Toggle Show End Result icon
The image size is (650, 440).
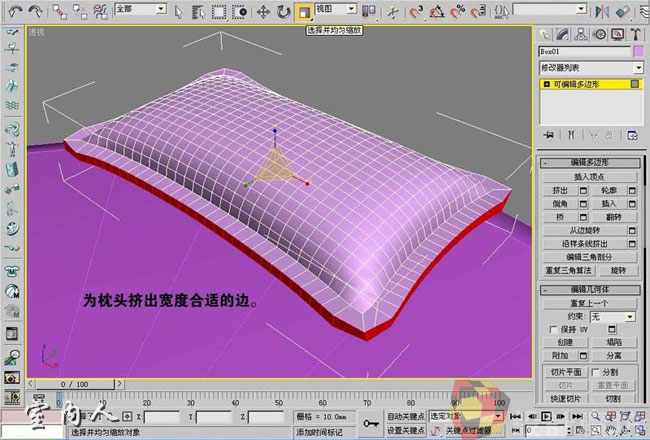click(571, 135)
